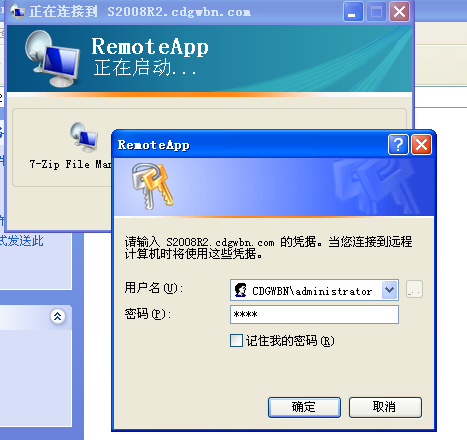Click the 密码(P) label
467x440 pixels.
click(148, 314)
